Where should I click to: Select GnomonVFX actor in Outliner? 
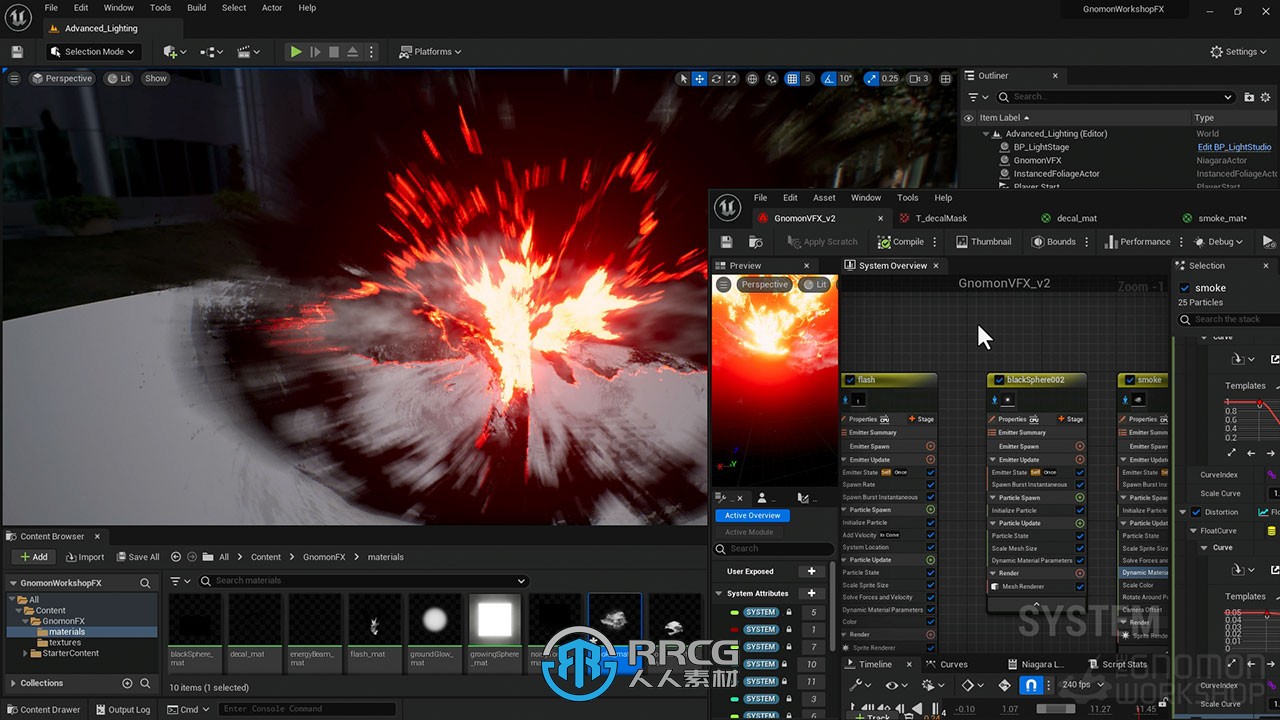(1037, 160)
